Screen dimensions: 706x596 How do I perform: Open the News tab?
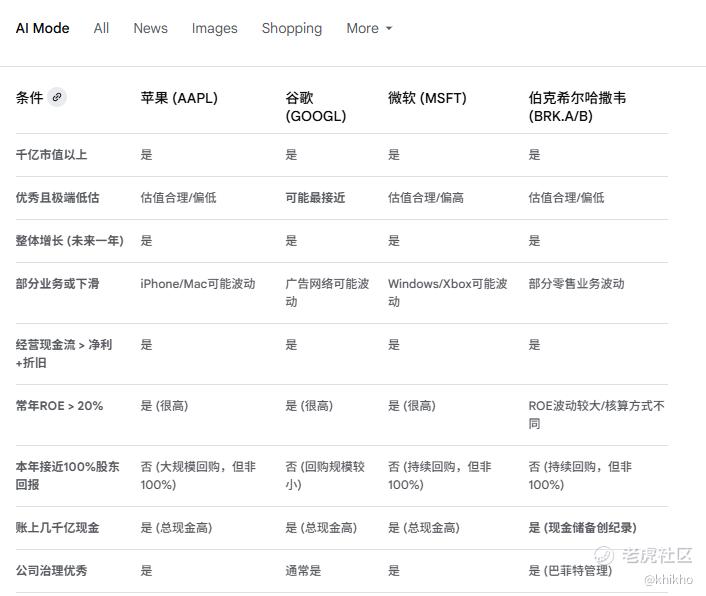(150, 28)
